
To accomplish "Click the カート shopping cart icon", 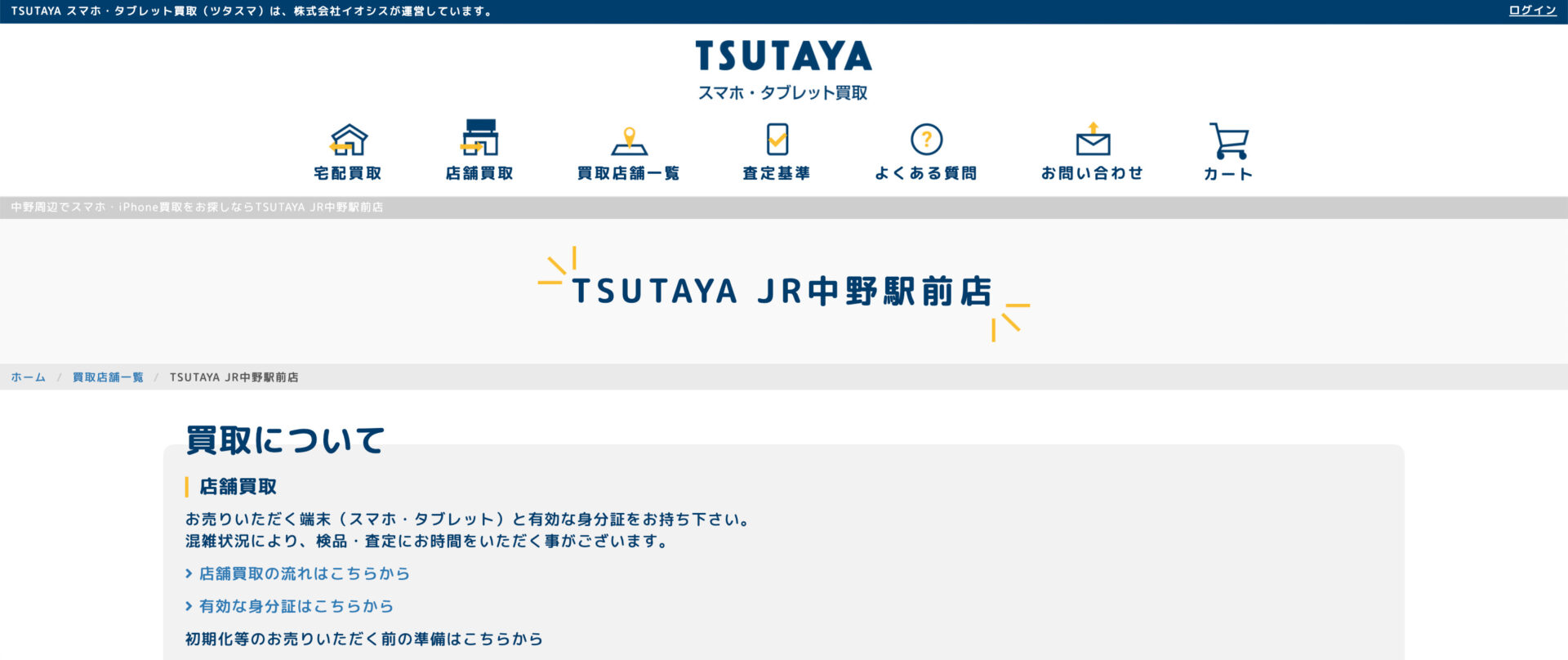I will pyautogui.click(x=1228, y=140).
